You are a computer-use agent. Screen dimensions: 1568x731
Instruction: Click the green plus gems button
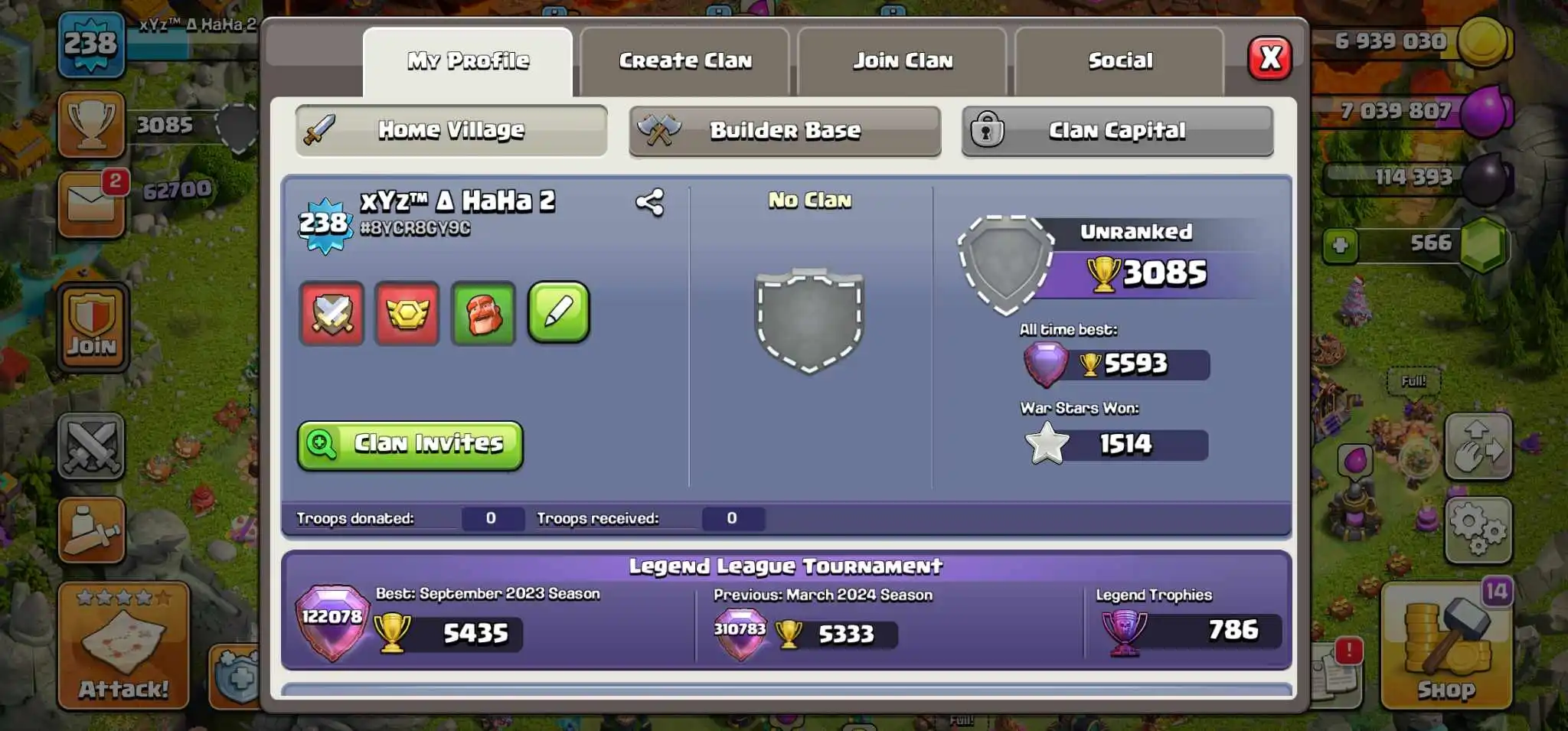pyautogui.click(x=1340, y=246)
